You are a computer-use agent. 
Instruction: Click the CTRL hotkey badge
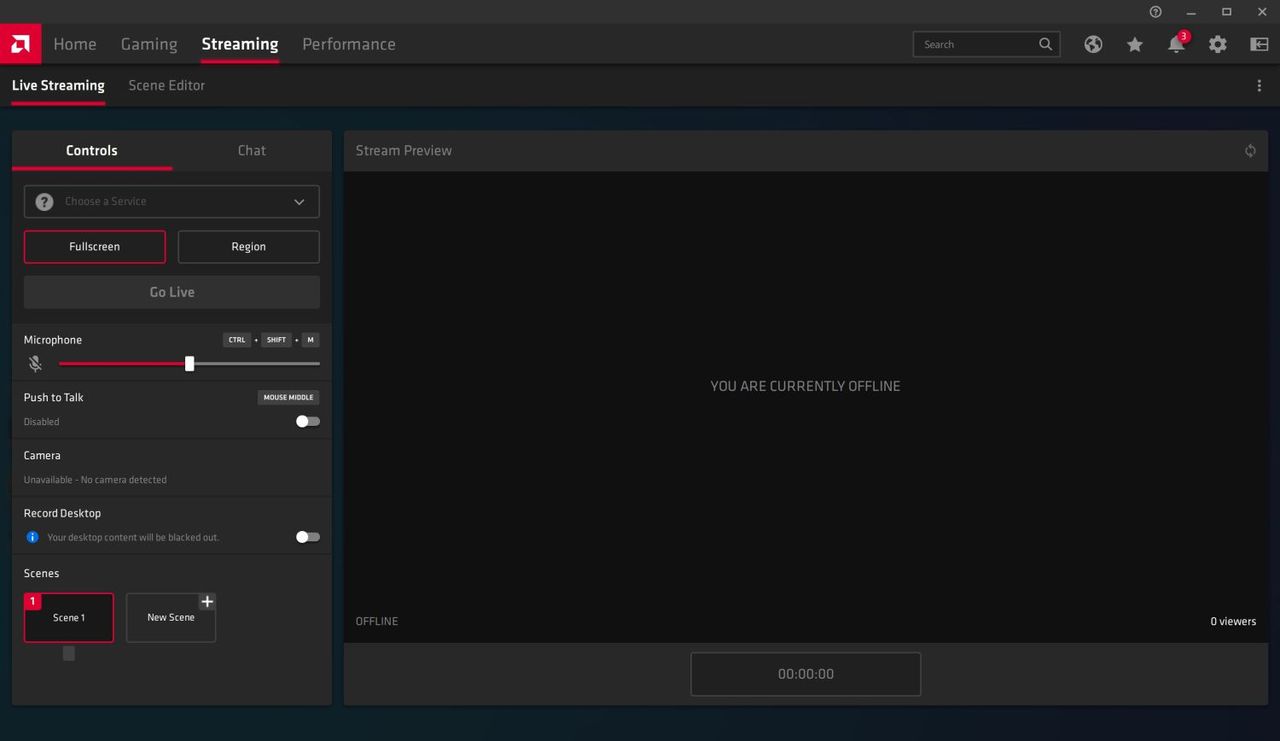[237, 340]
